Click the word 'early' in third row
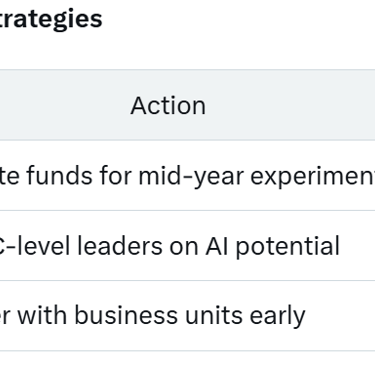This screenshot has width=375, height=366. [x=277, y=317]
